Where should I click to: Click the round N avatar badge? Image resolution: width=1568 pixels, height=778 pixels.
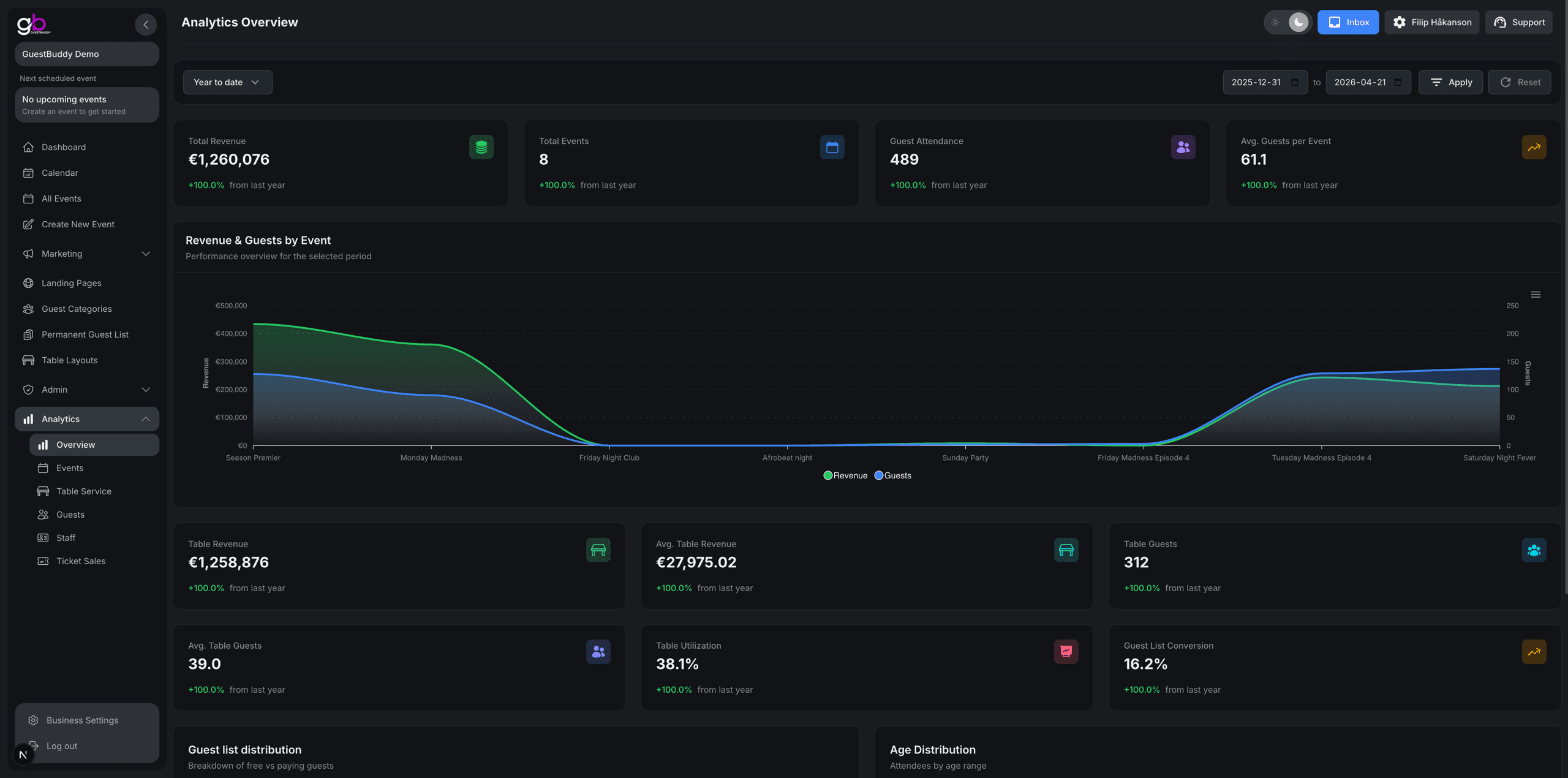click(23, 754)
